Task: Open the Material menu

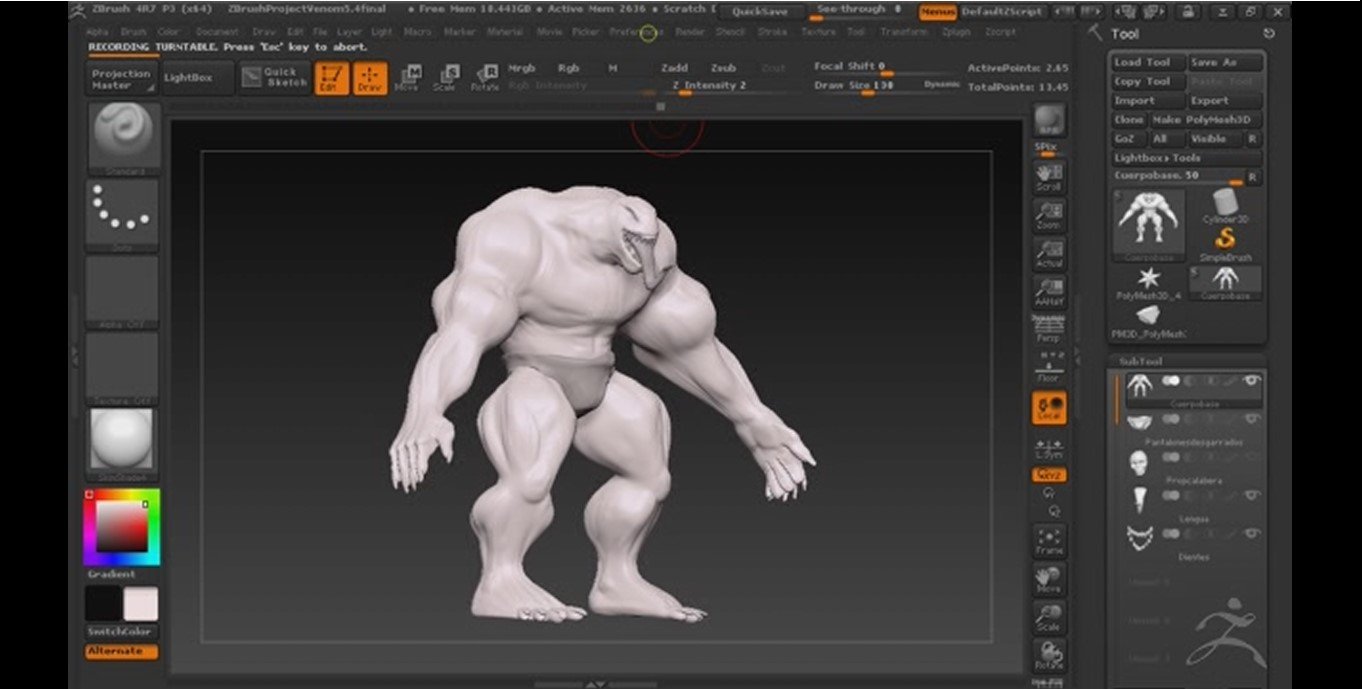Action: [x=505, y=32]
